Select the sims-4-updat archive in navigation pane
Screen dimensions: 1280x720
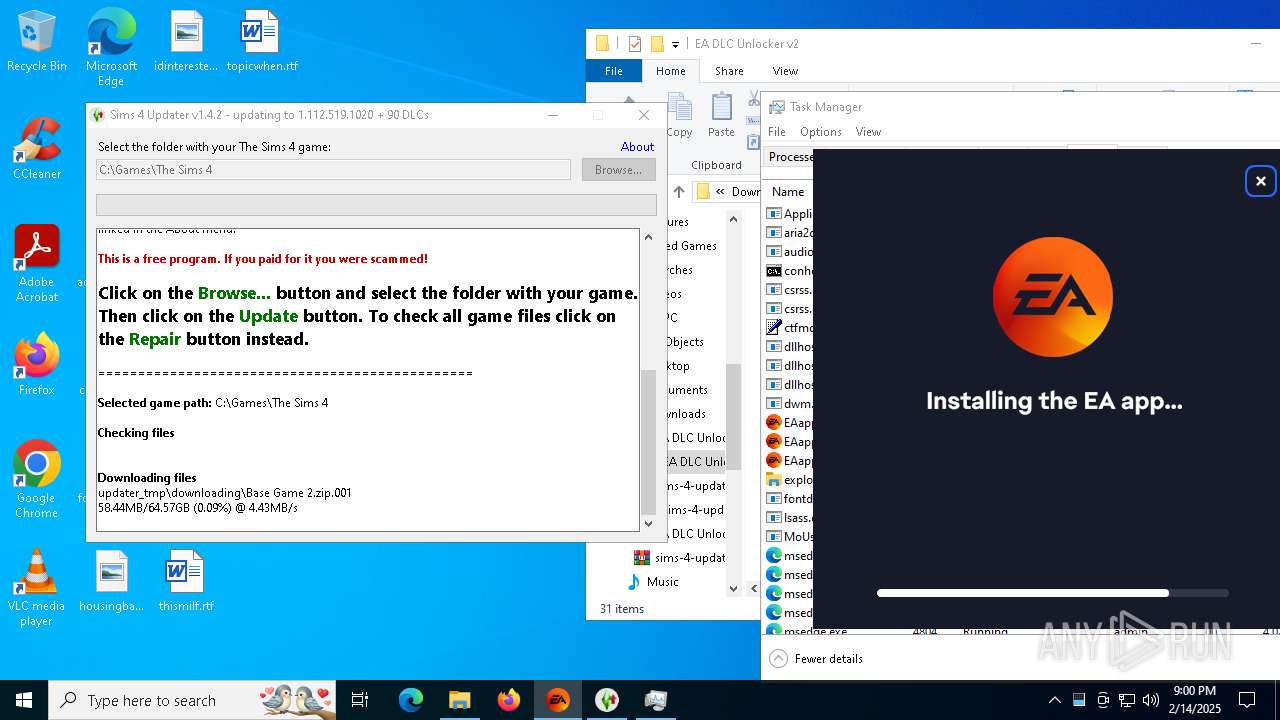click(680, 558)
